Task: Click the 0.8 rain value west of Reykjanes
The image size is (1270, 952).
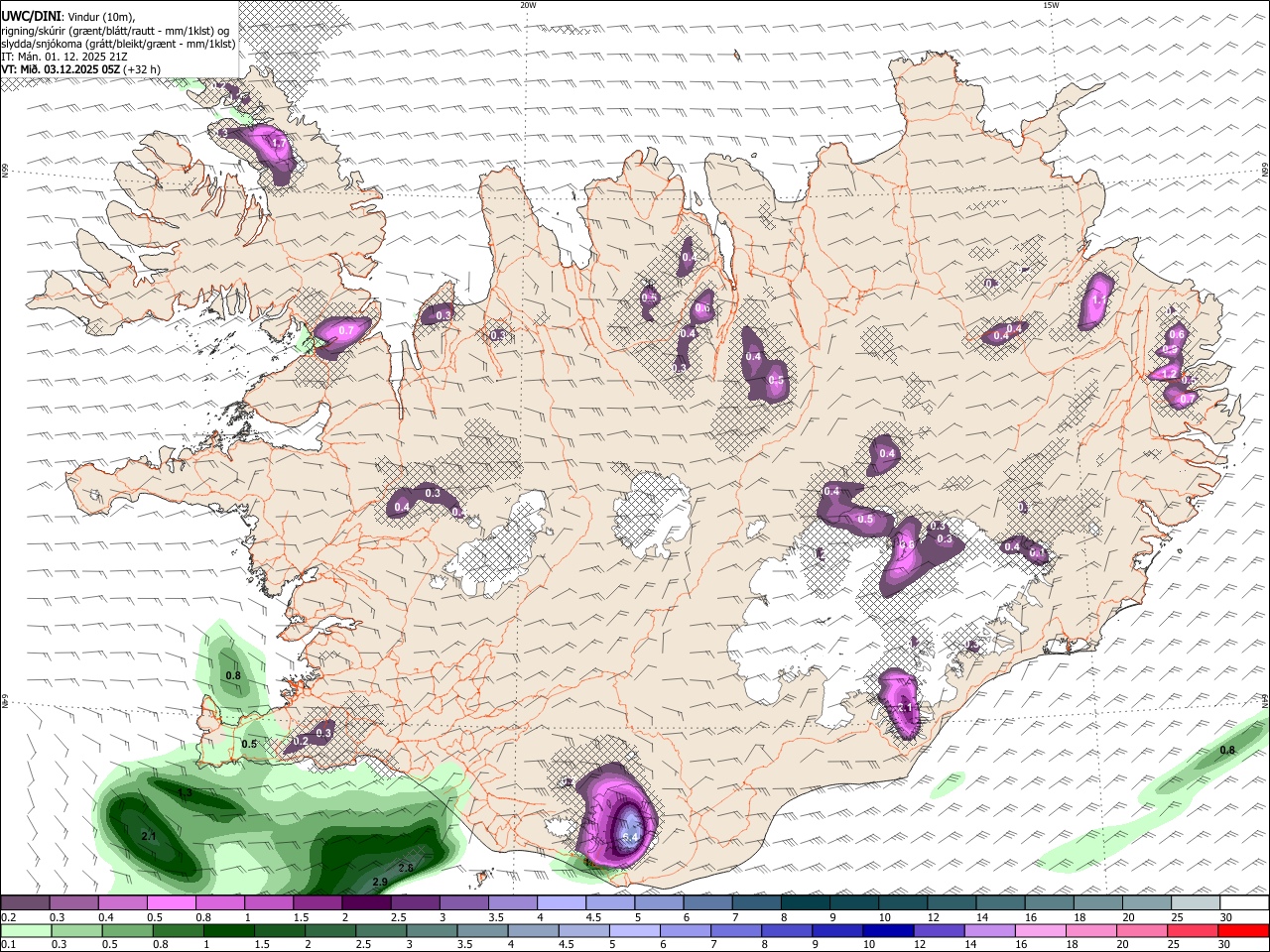Action: point(233,676)
